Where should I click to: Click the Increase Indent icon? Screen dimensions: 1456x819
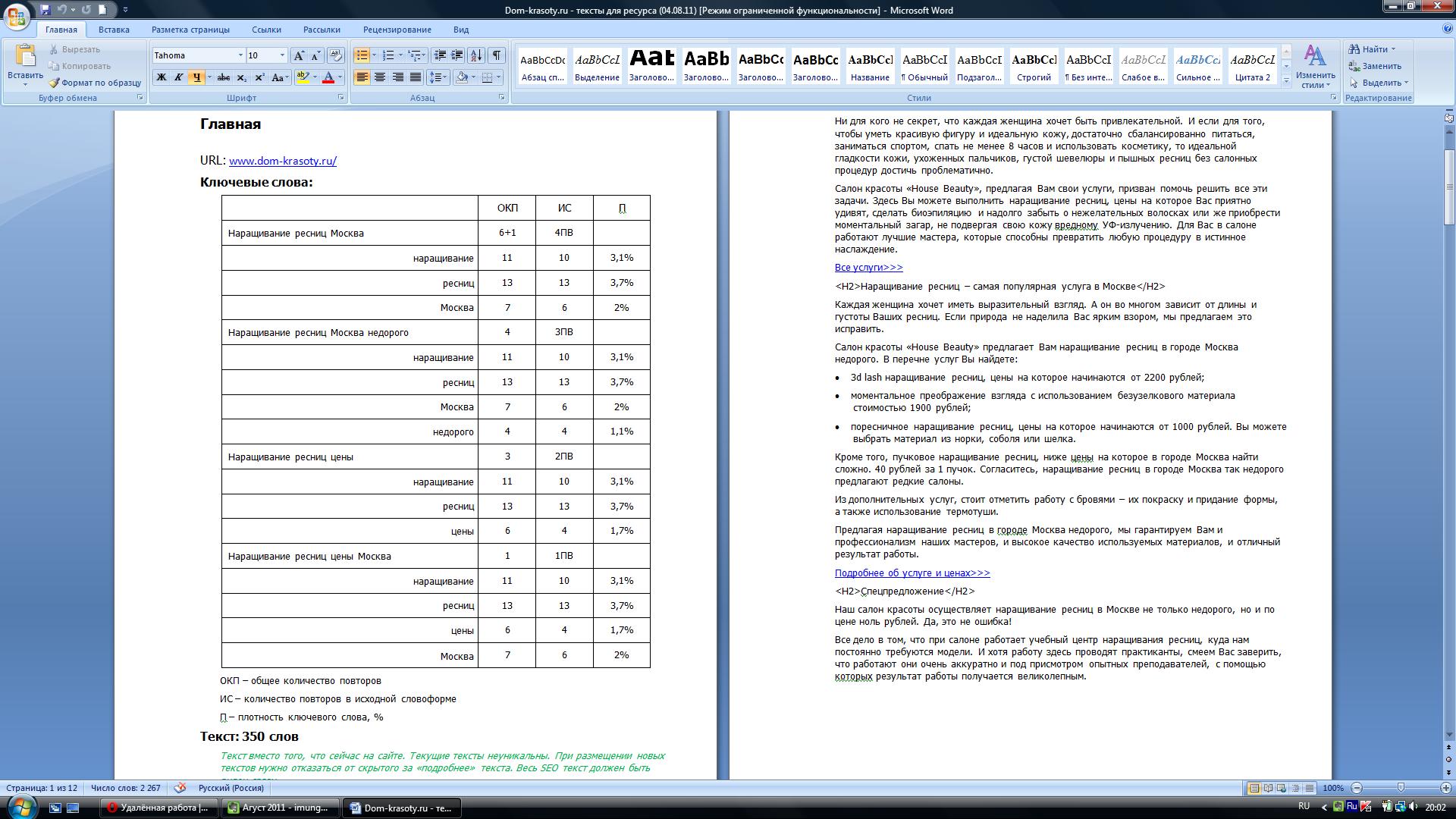[x=457, y=55]
